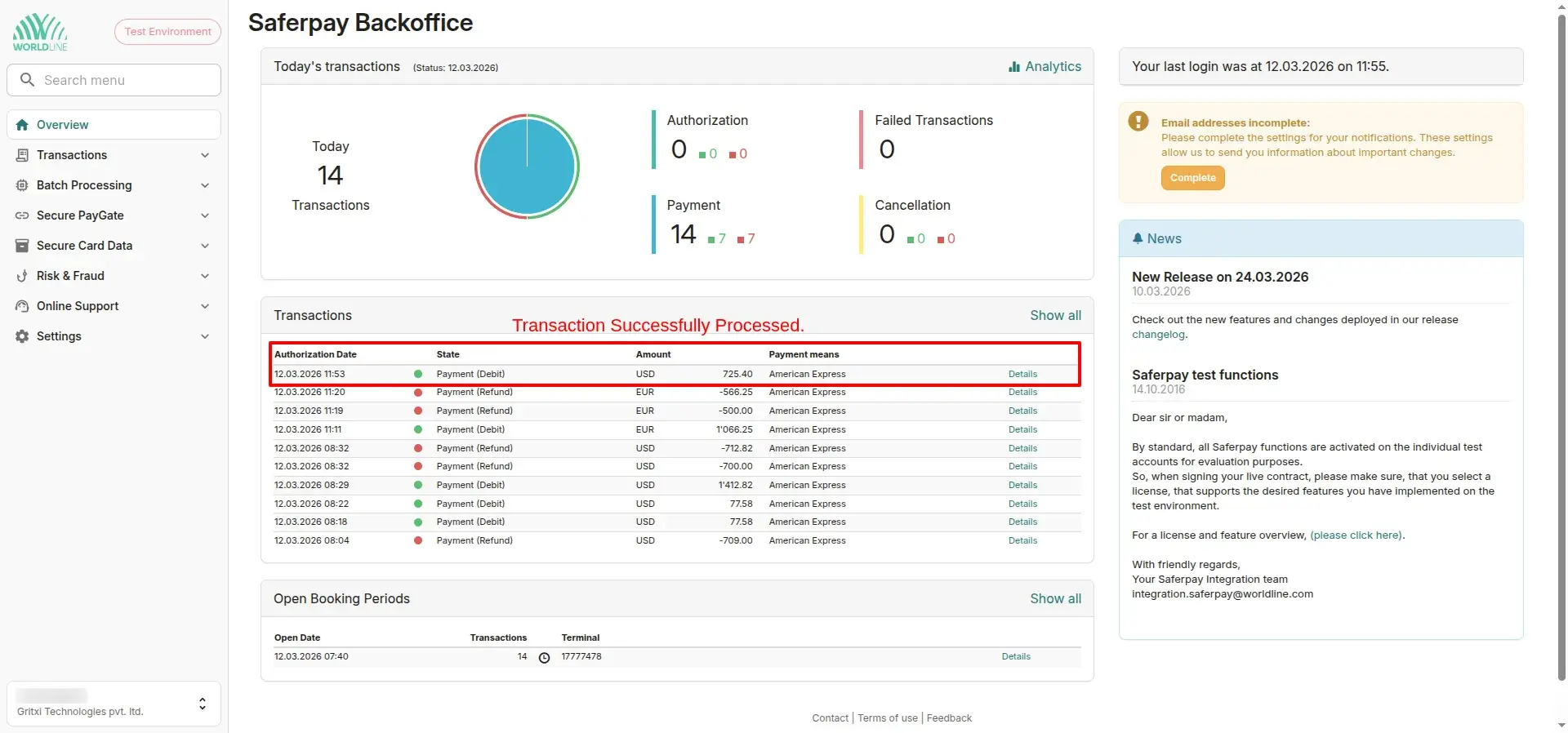Expand the Settings chevron

pyautogui.click(x=205, y=336)
